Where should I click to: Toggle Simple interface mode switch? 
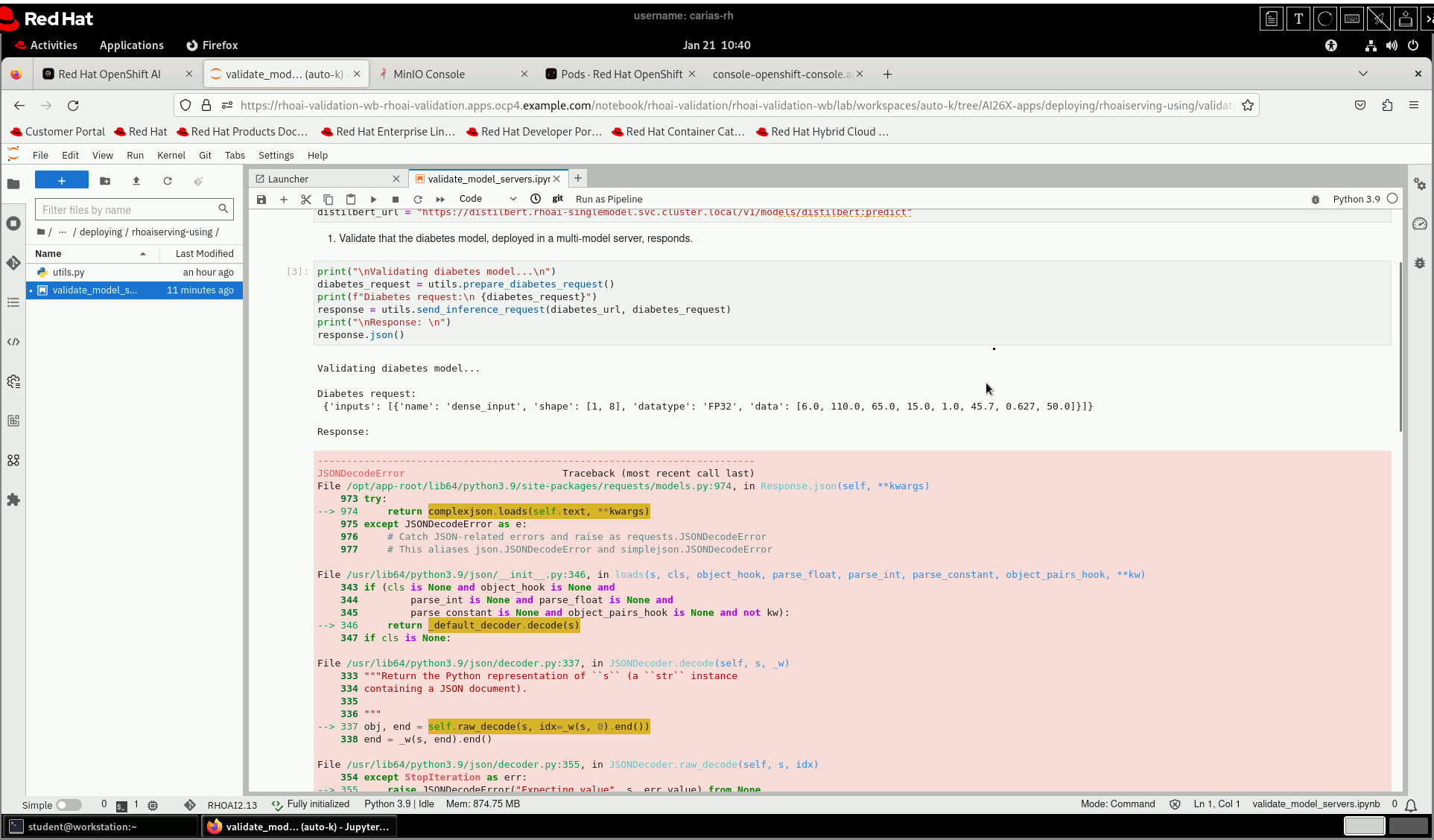69,805
